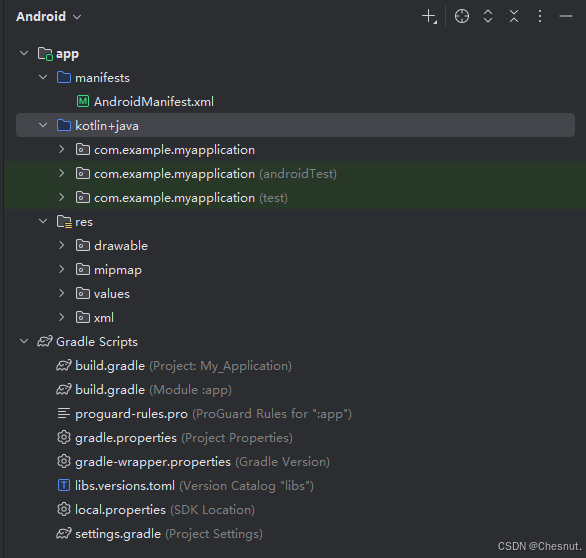Select the manifests folder label
This screenshot has height=558, width=586.
click(102, 78)
